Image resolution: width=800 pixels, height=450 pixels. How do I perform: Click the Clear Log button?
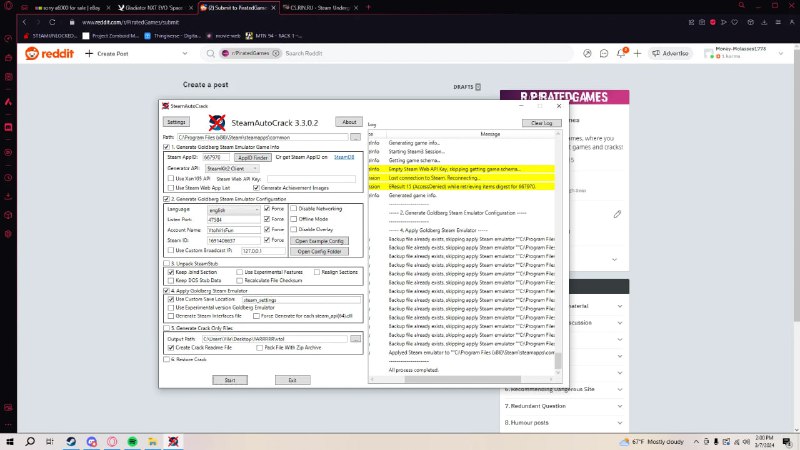click(541, 122)
